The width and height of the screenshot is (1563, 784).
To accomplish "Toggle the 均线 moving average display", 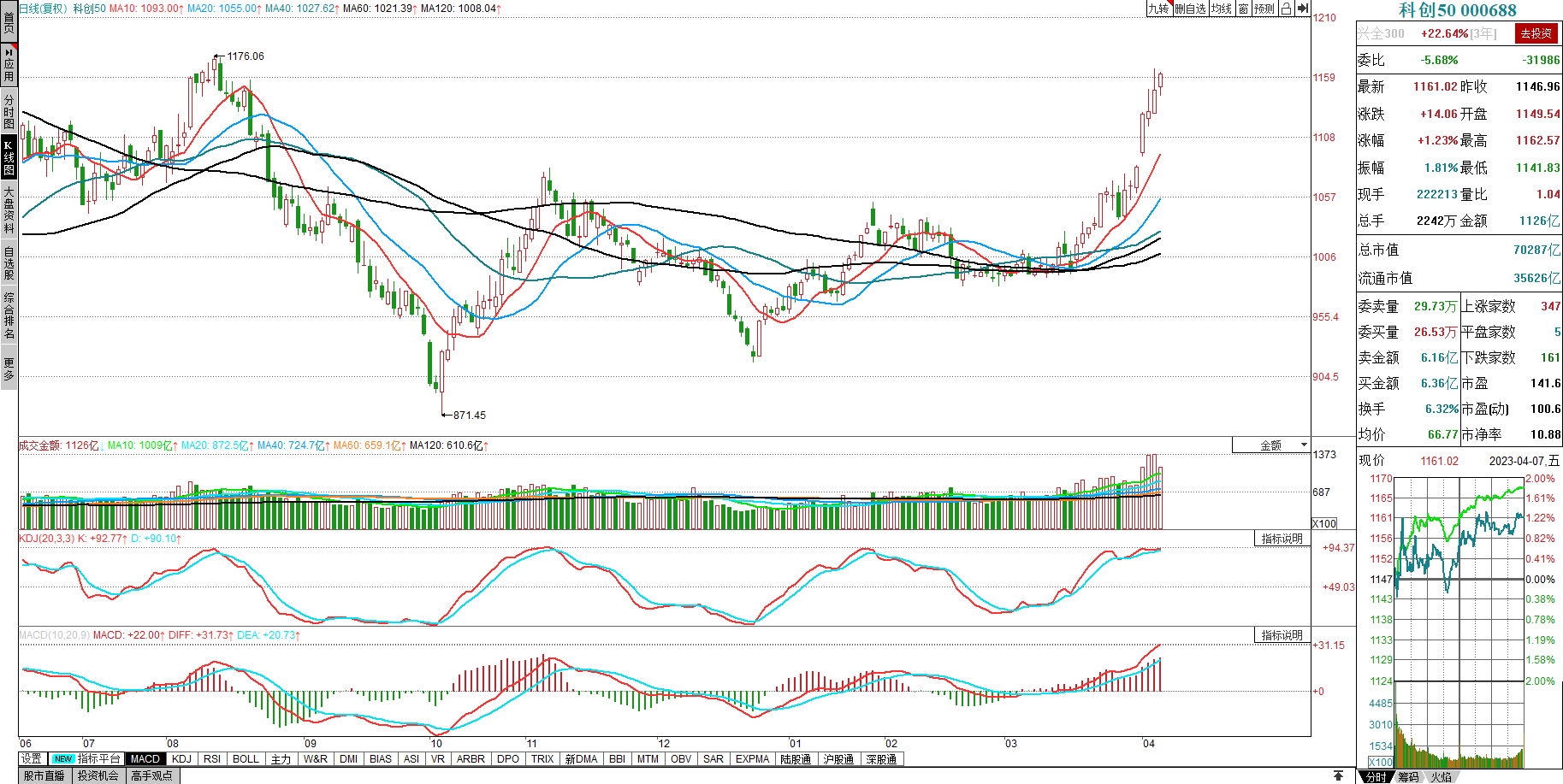I will click(x=1221, y=9).
